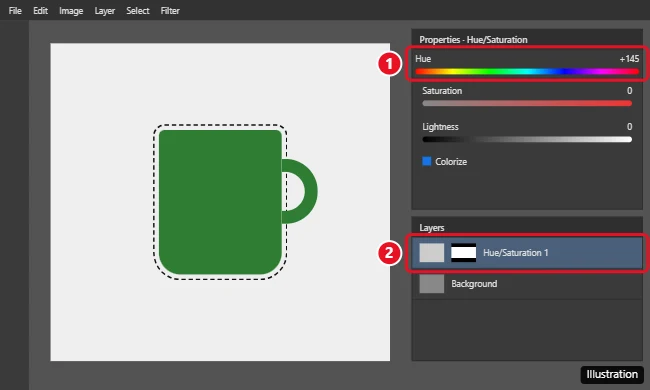Click the Lightness value 0
The height and width of the screenshot is (390, 650).
tap(629, 126)
